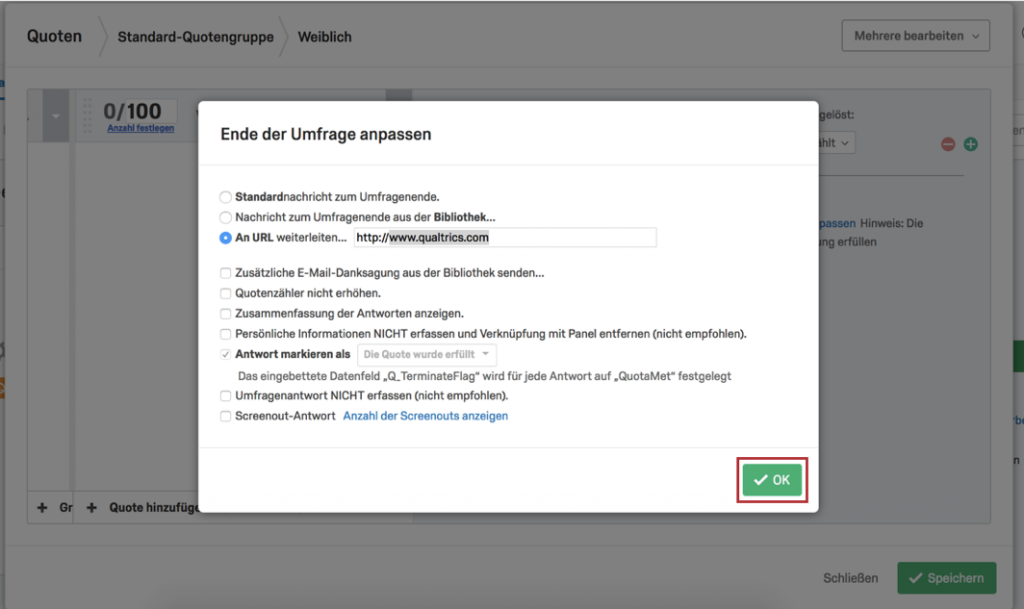The width and height of the screenshot is (1024, 609).
Task: Click the red minus remove-condition icon
Action: [948, 144]
